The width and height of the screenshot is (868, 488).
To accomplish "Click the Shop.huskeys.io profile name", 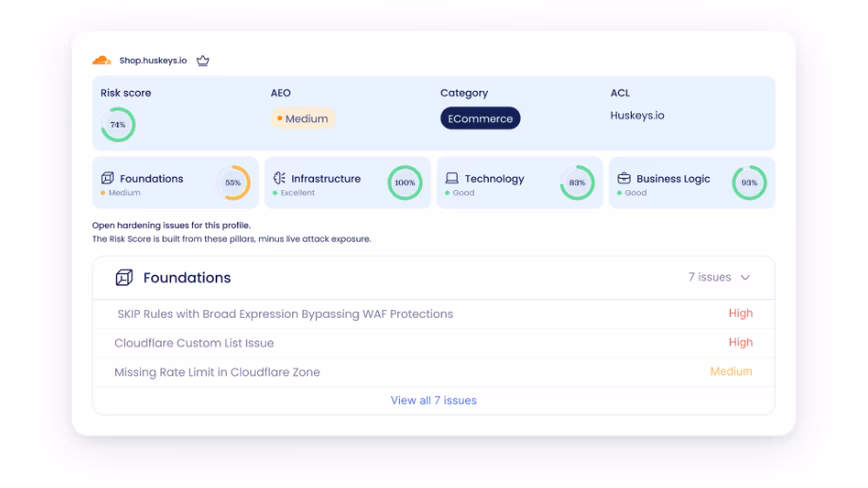I will 153,60.
